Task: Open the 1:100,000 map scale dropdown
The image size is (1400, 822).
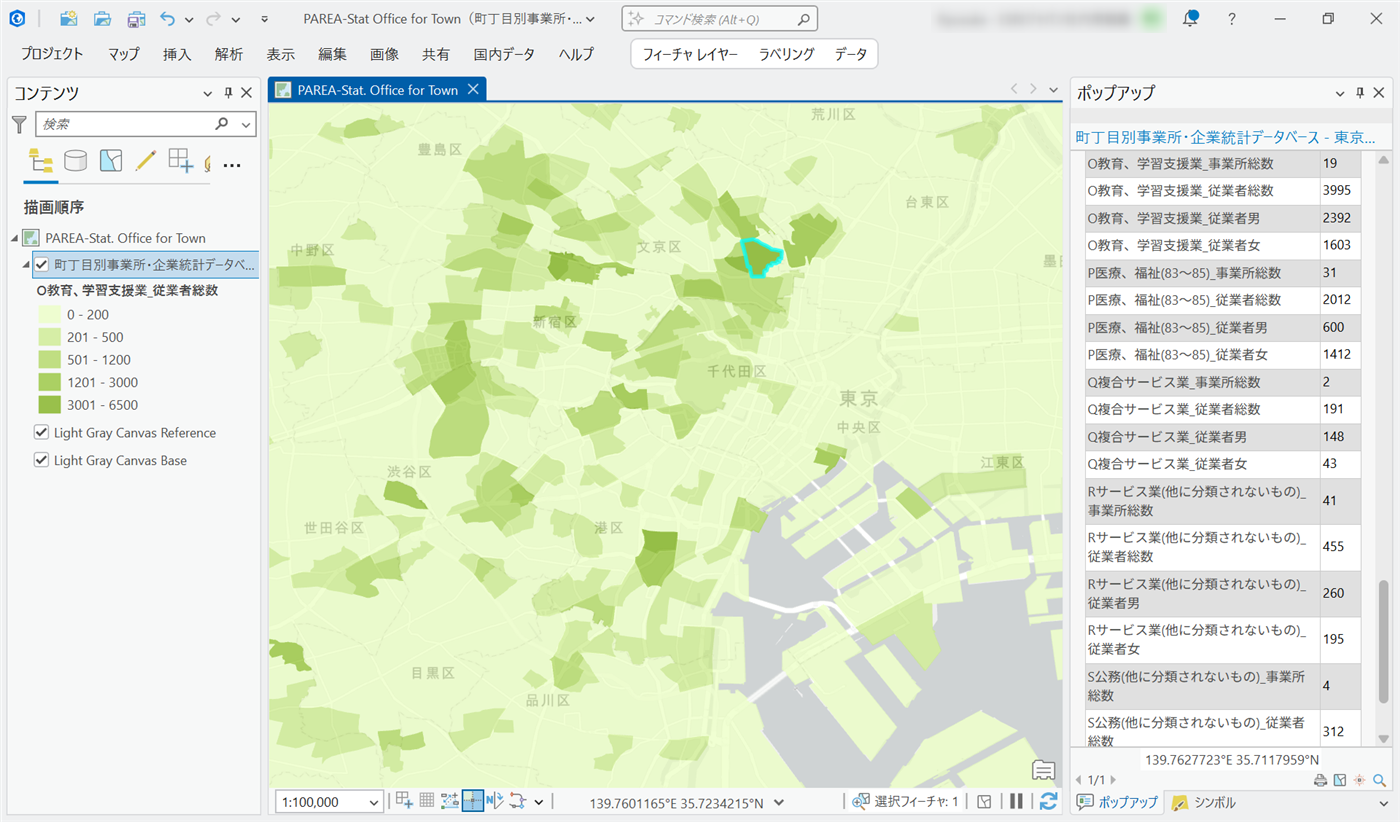Action: (374, 802)
